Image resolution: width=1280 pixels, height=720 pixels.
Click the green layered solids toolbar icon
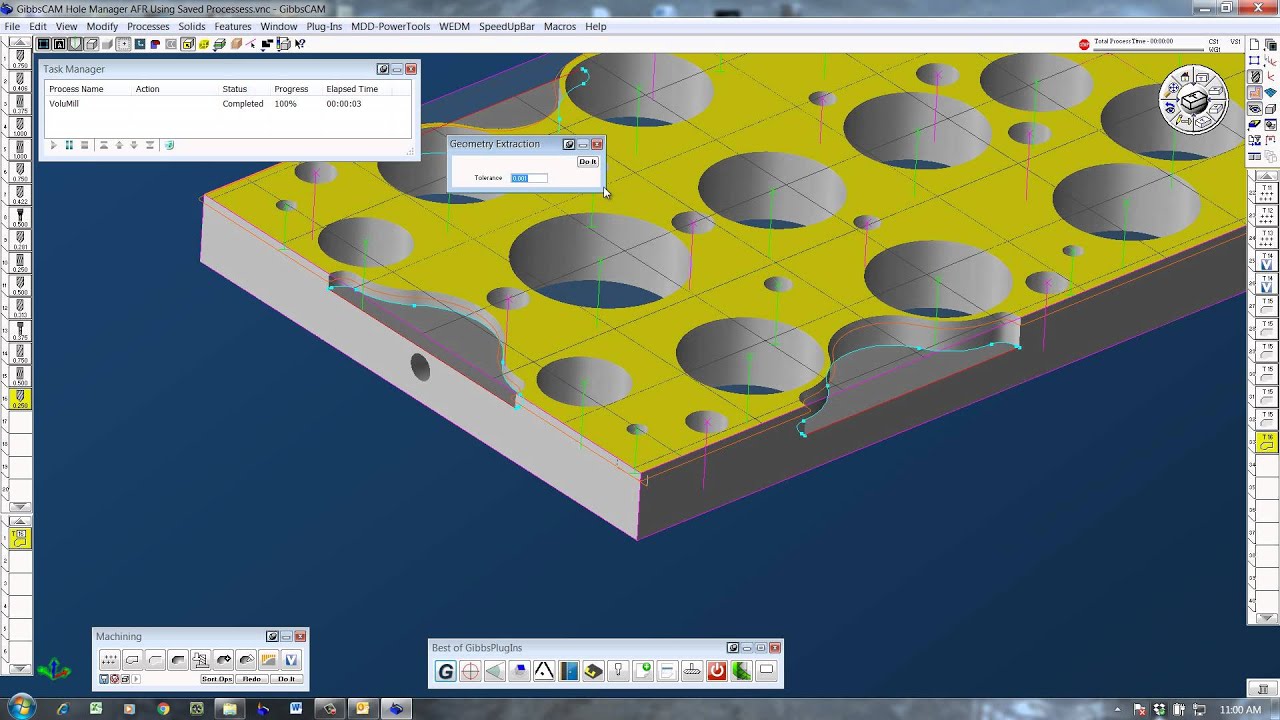[x=220, y=44]
